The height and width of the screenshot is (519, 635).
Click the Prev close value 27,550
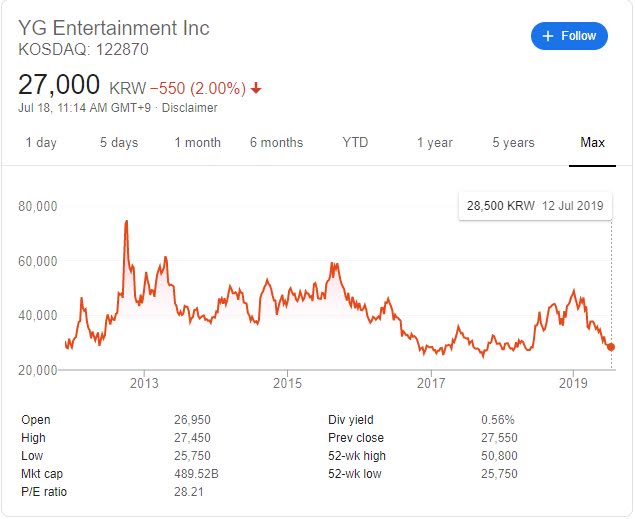pos(499,438)
